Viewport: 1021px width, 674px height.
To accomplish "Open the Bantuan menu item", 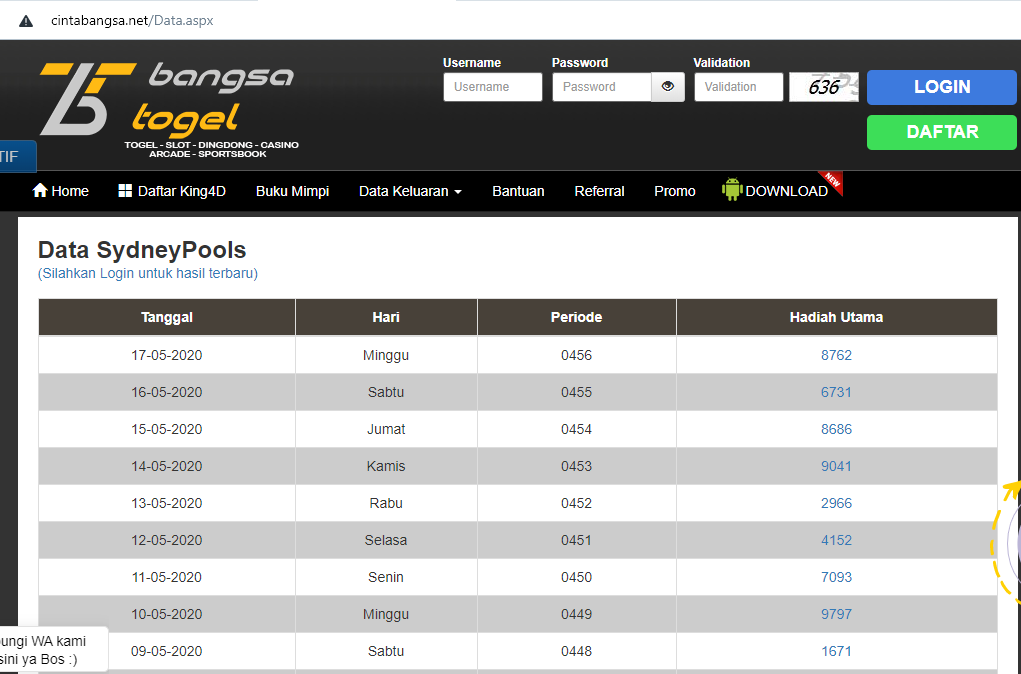I will point(518,191).
